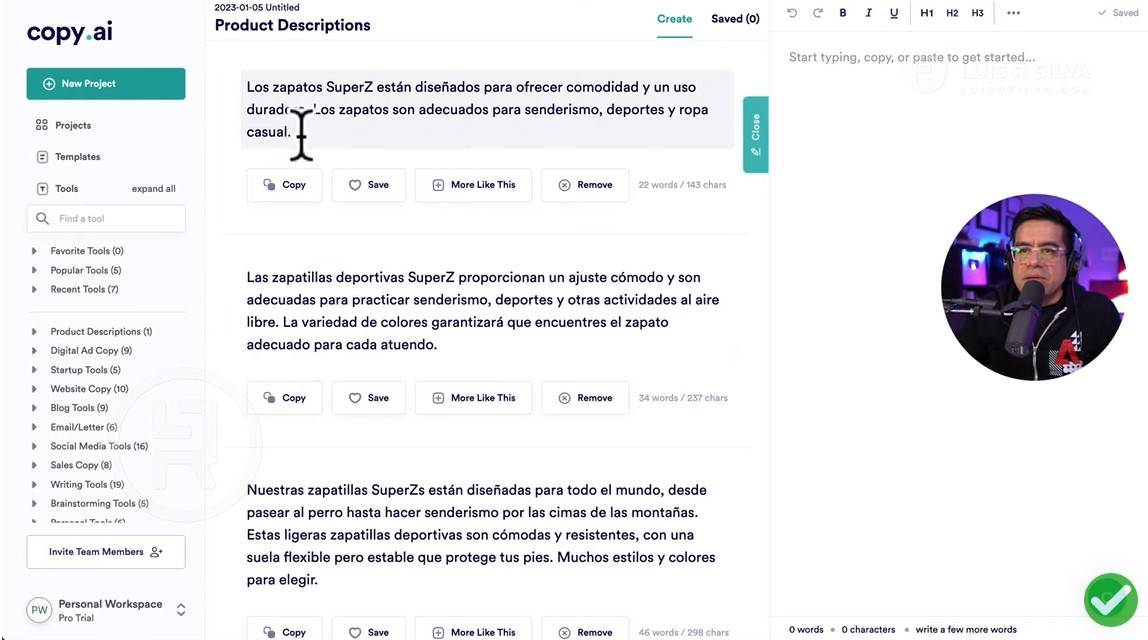1148x640 pixels.
Task: Save the 22-word SuperZ description
Action: 368,185
